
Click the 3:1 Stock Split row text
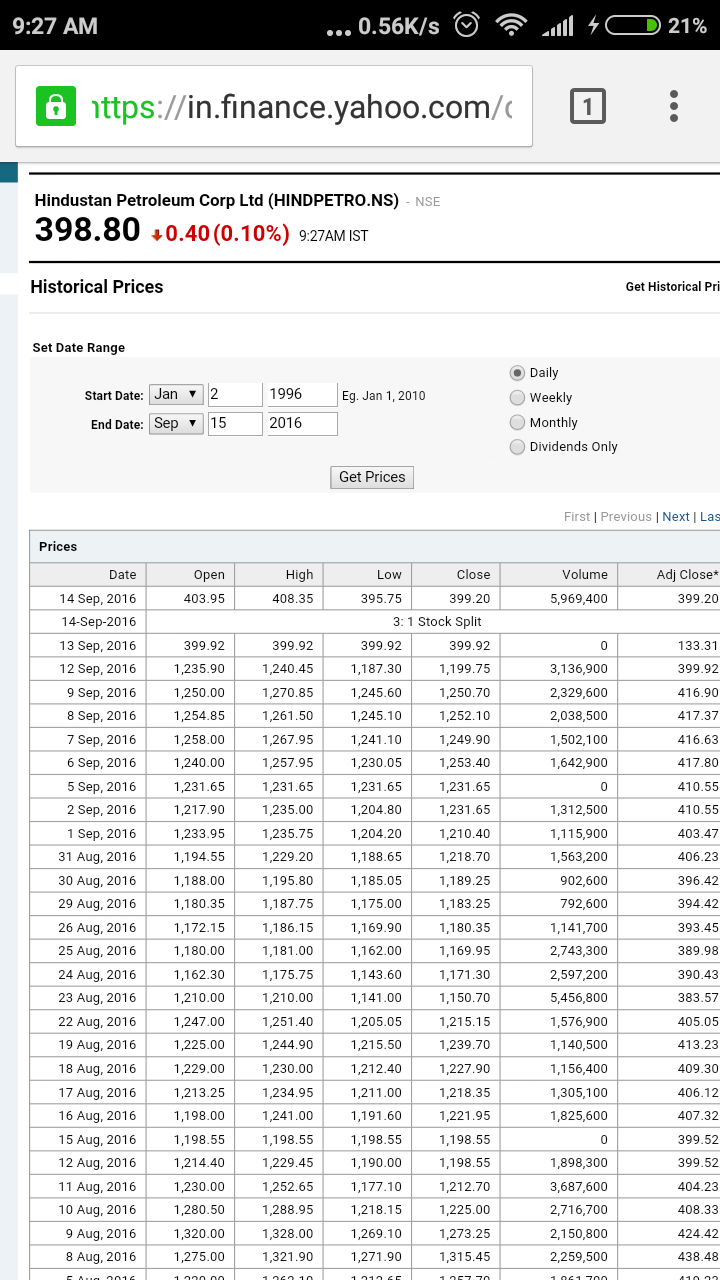pos(437,622)
